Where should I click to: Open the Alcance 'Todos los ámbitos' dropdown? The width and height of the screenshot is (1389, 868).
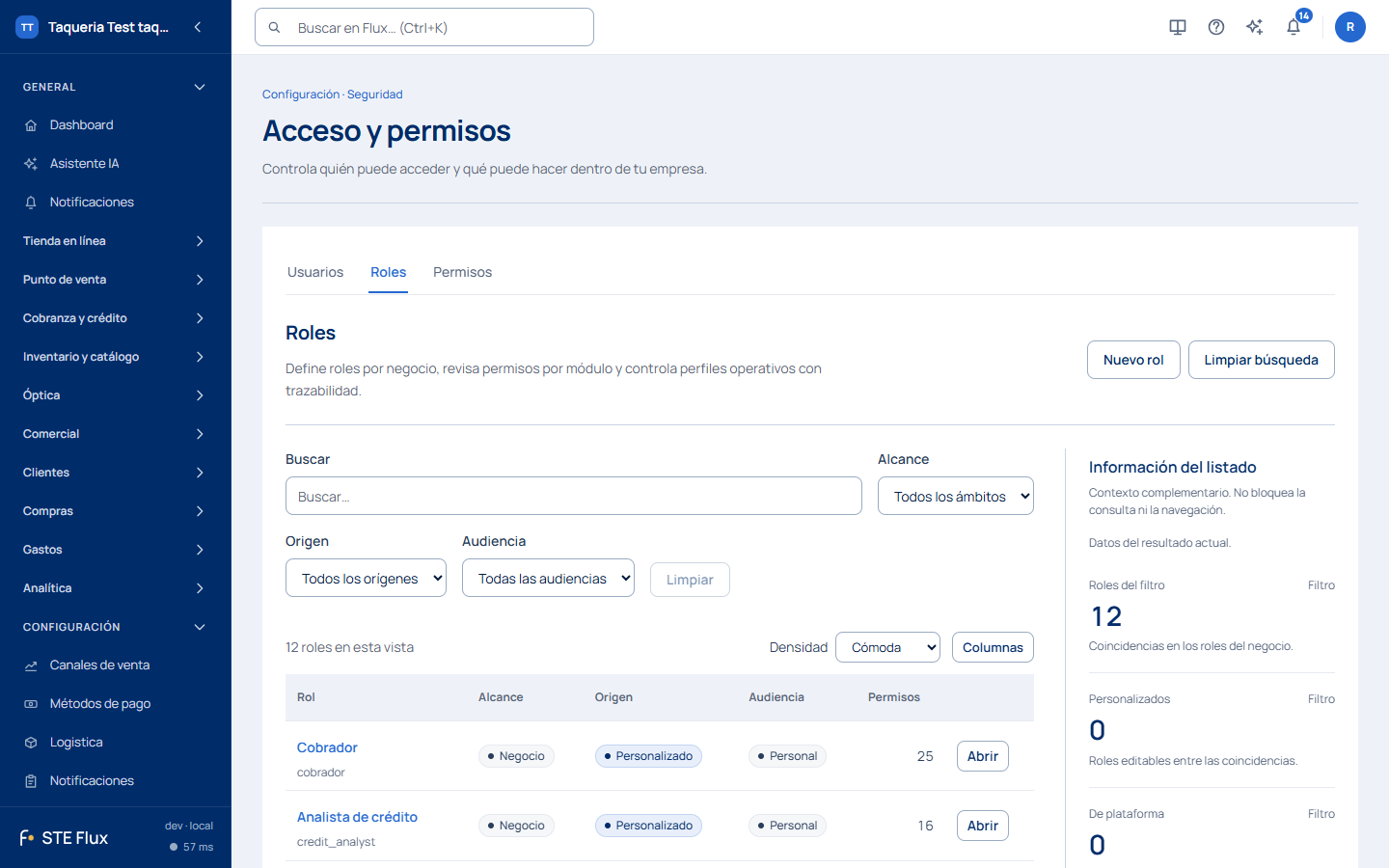pyautogui.click(x=956, y=496)
